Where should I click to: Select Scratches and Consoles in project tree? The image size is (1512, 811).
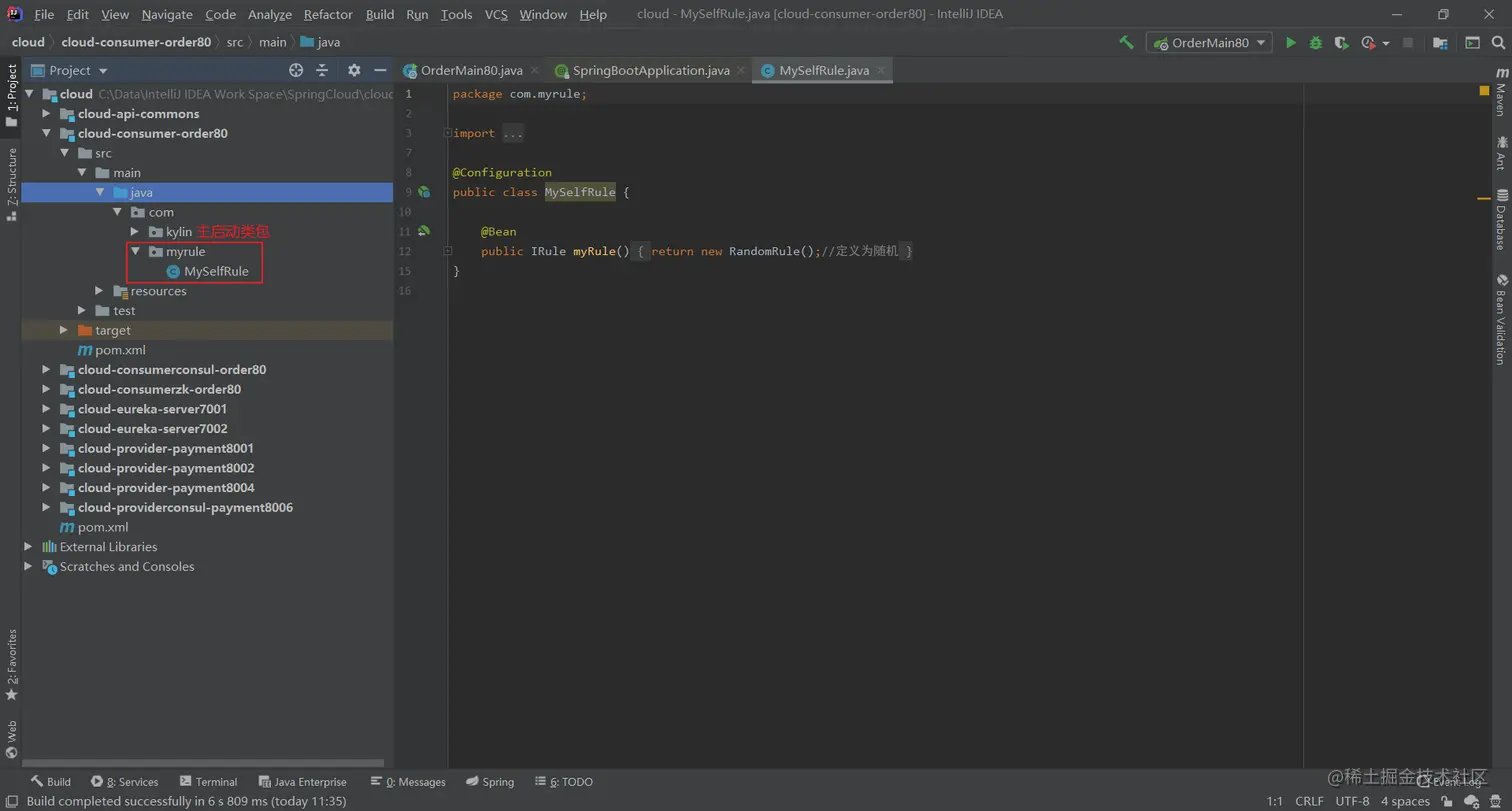127,567
